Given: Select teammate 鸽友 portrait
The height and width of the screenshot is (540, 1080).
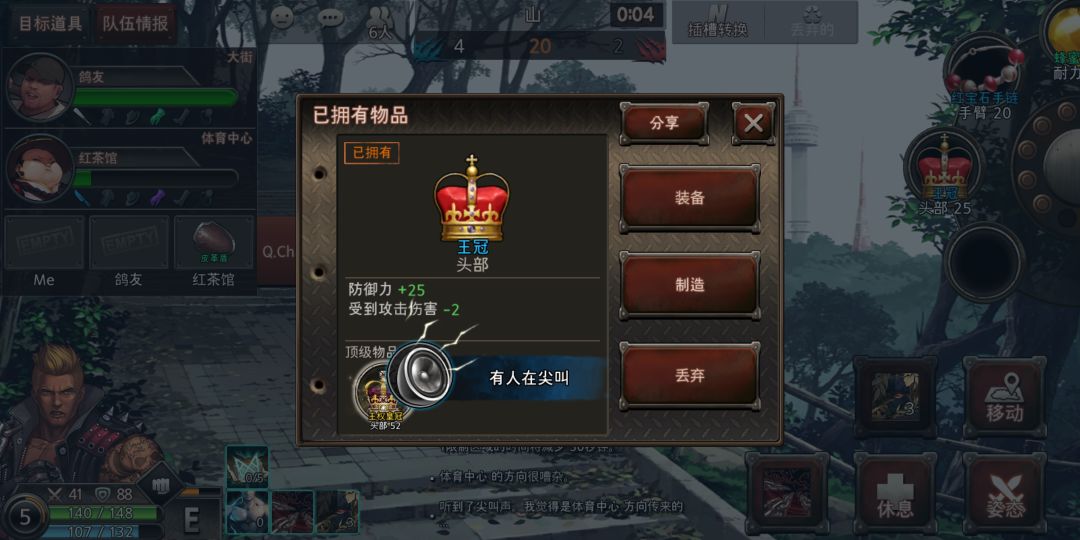Looking at the screenshot, I should (x=39, y=87).
